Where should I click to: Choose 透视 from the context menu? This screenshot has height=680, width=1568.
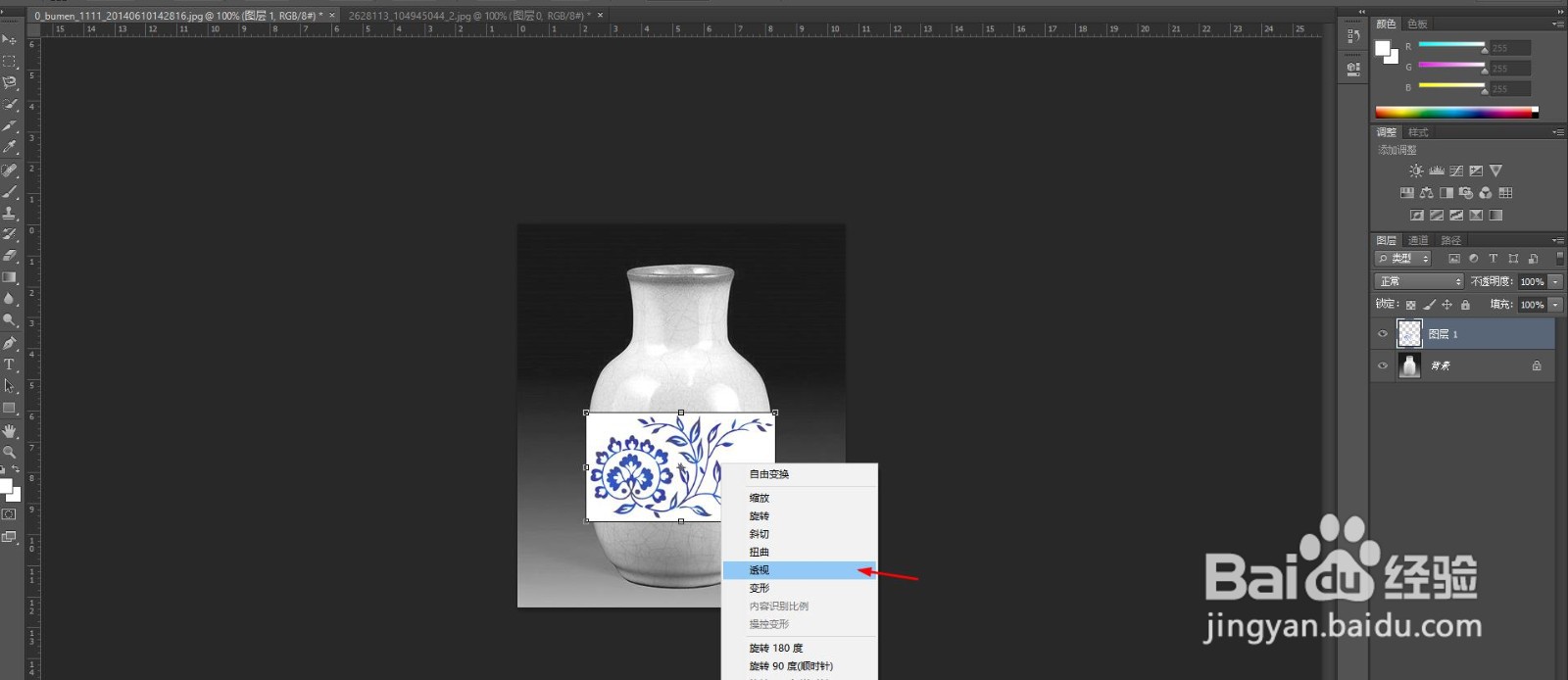tap(800, 570)
